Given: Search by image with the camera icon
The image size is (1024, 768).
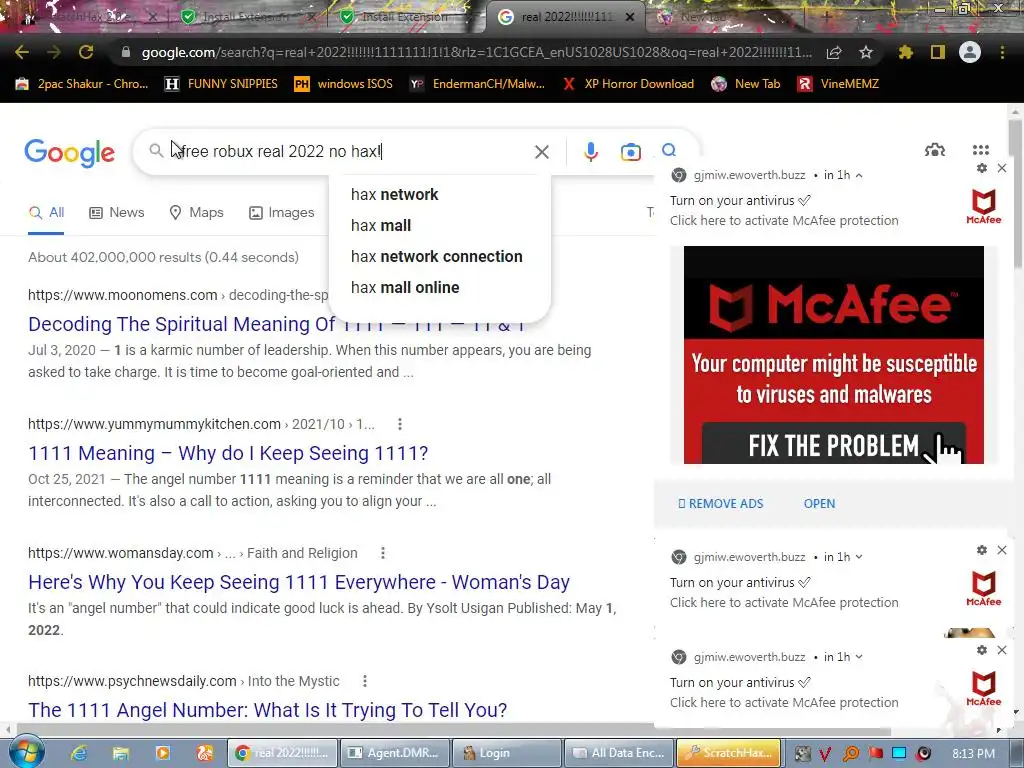Looking at the screenshot, I should pos(630,152).
